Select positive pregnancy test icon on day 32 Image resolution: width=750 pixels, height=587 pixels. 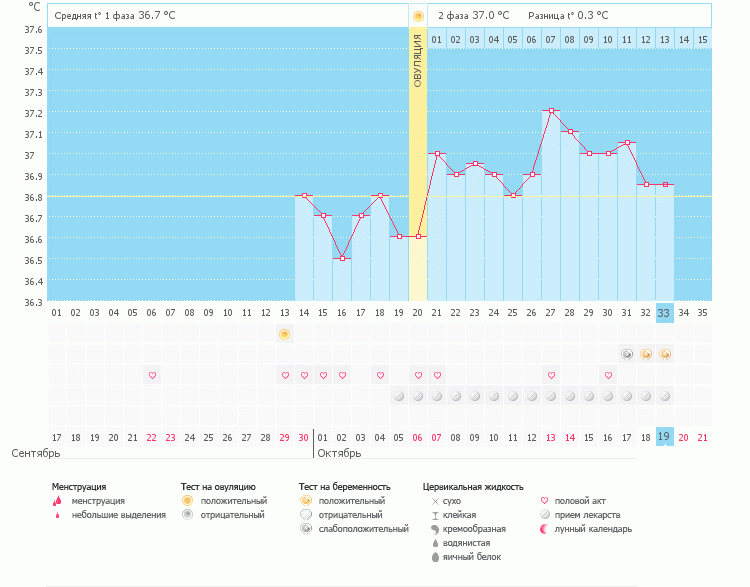(646, 354)
